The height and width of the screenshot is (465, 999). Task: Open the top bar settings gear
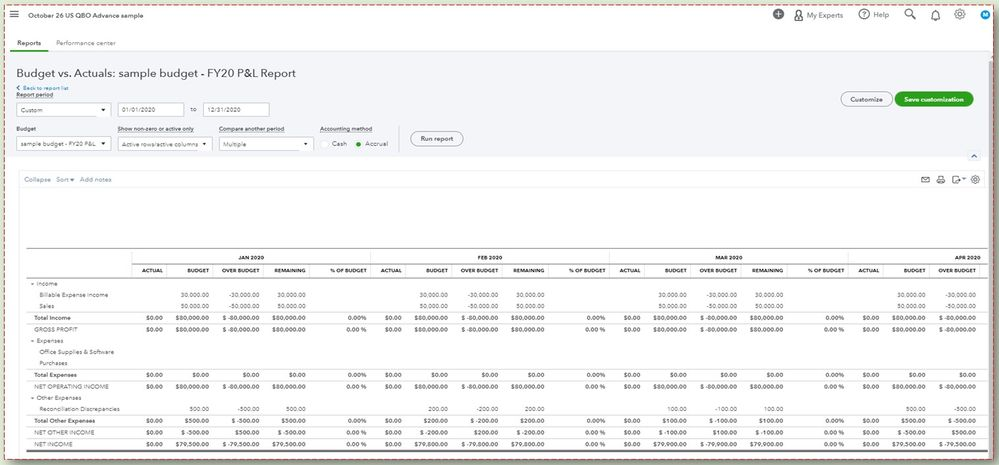960,15
